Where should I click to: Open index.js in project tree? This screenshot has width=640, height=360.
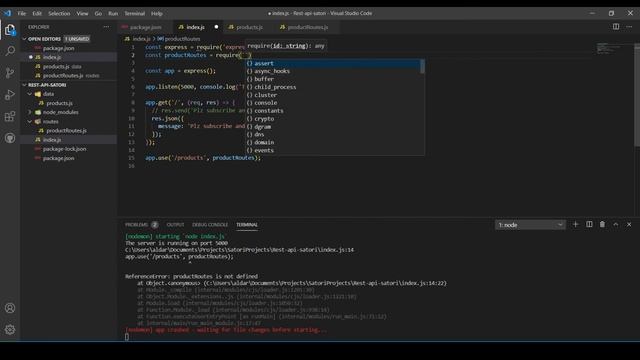[69, 140]
